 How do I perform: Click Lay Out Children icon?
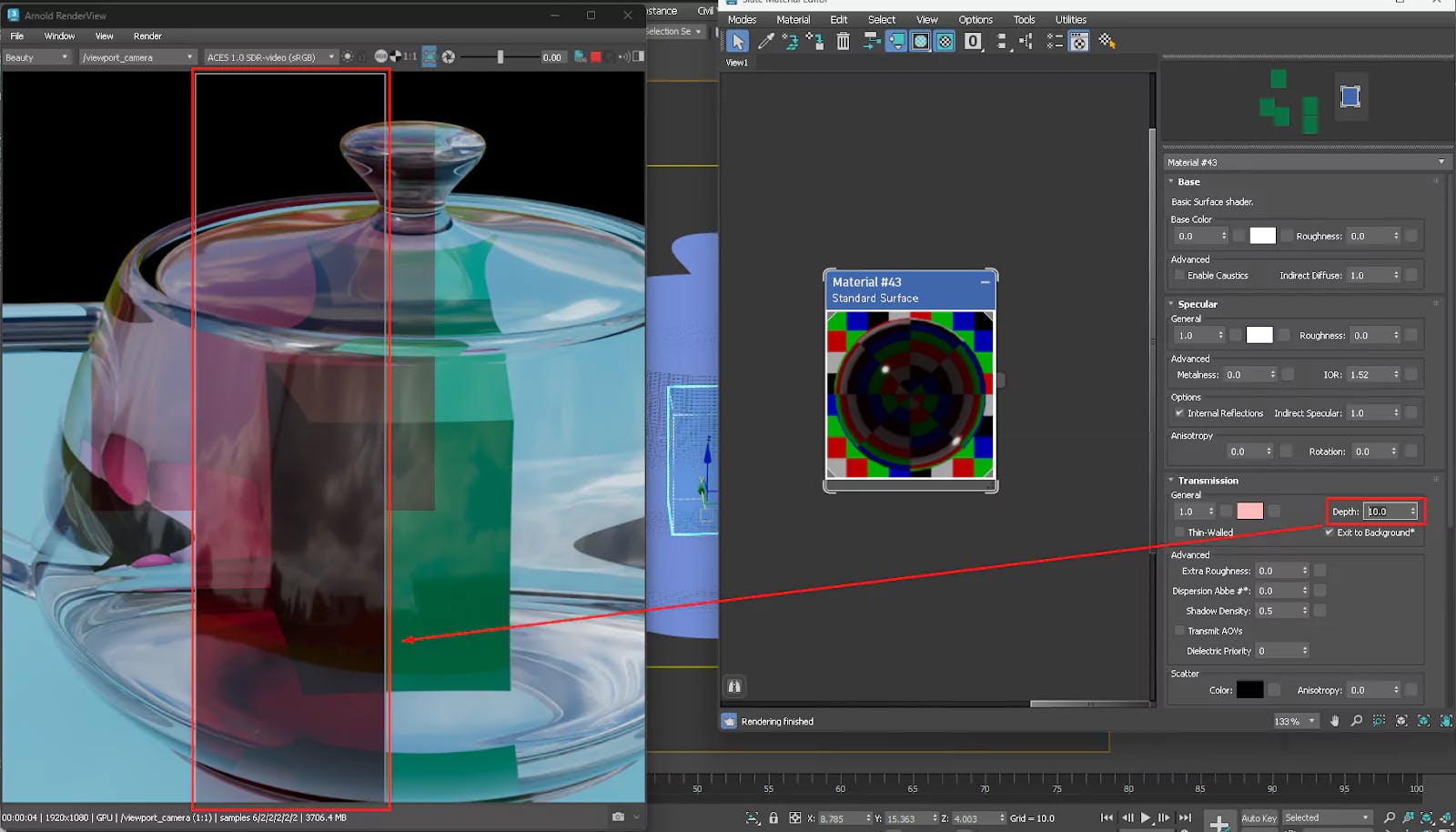pos(1026,41)
